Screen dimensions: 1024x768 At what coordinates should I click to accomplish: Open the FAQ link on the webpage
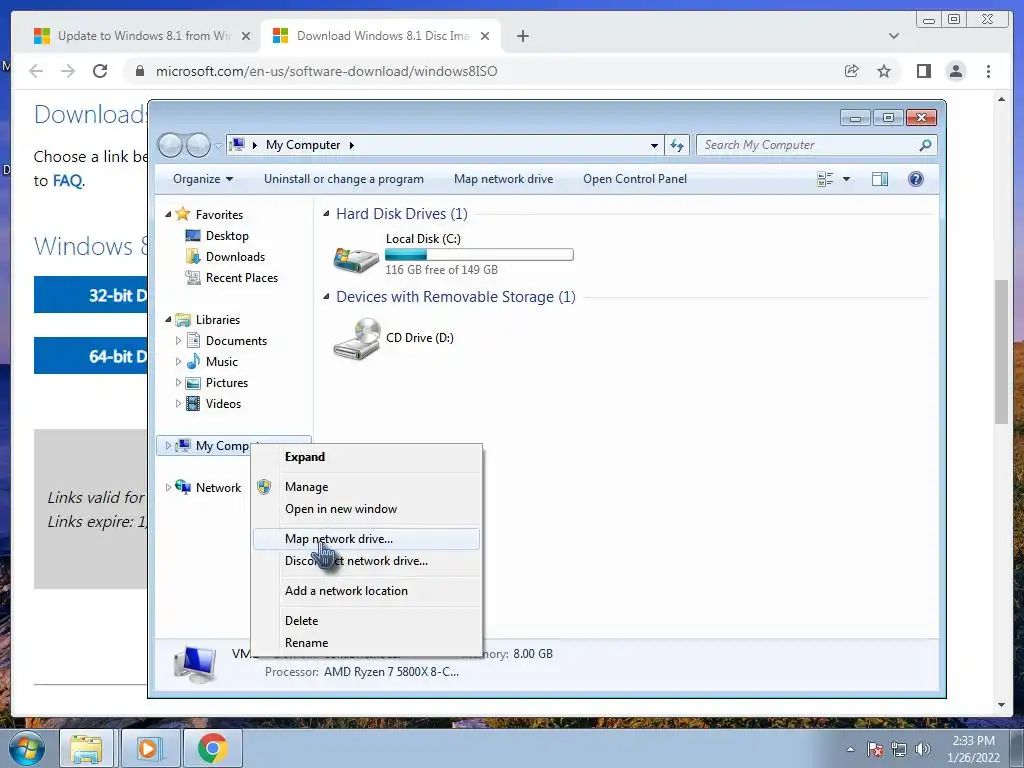point(67,180)
